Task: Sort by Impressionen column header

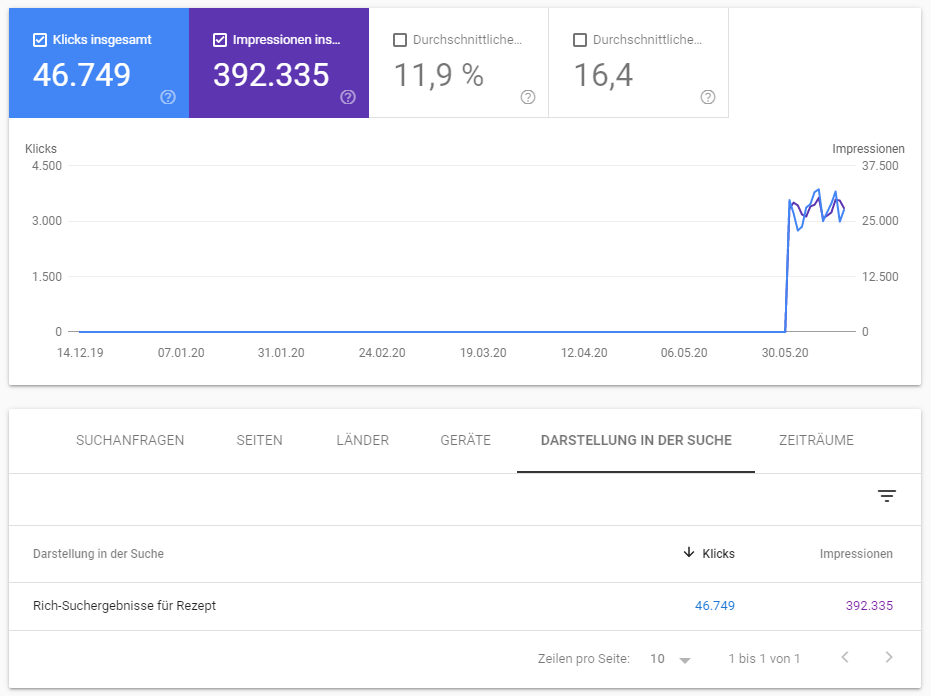Action: pyautogui.click(x=856, y=554)
